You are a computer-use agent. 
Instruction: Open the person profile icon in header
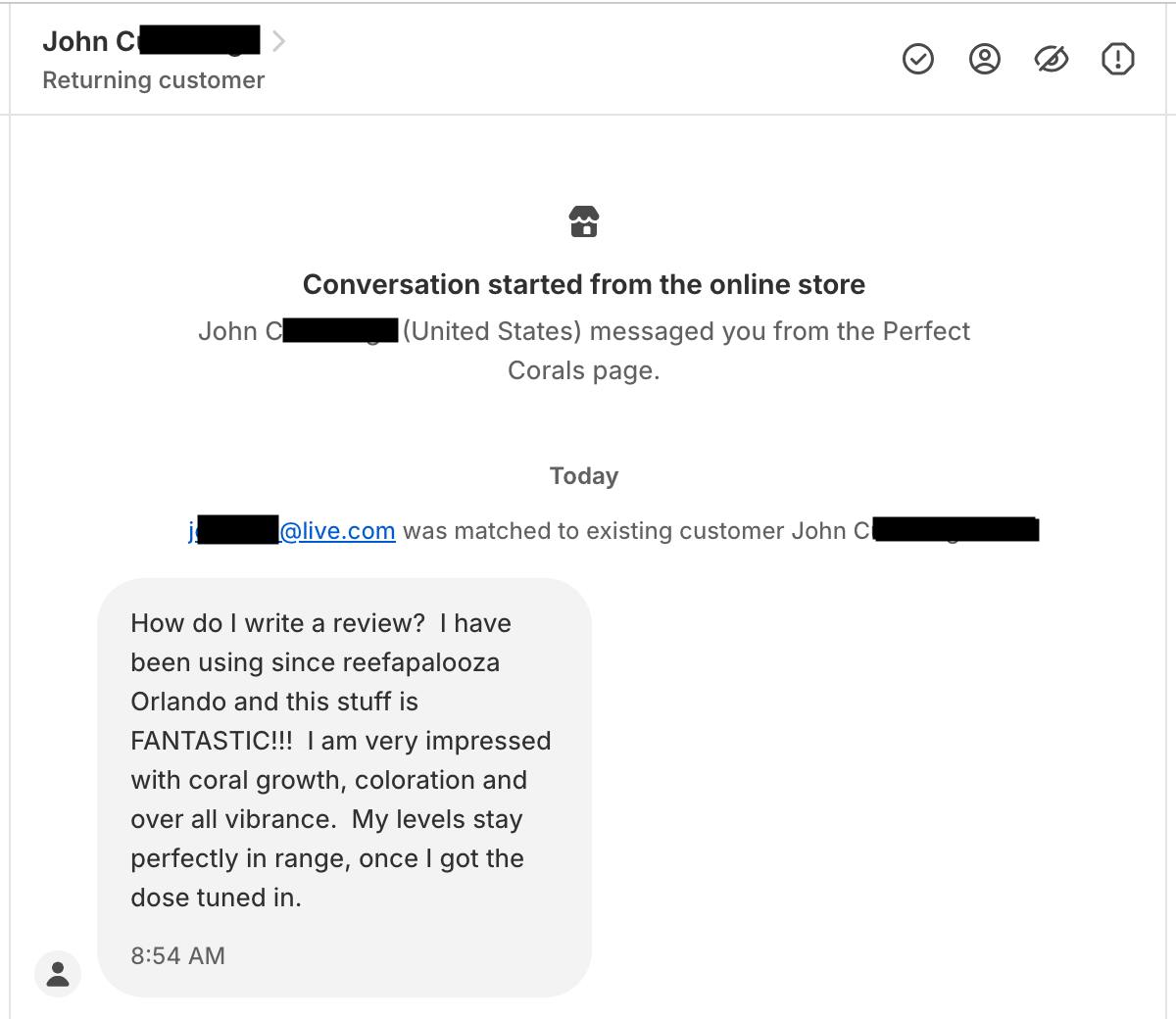pyautogui.click(x=984, y=60)
